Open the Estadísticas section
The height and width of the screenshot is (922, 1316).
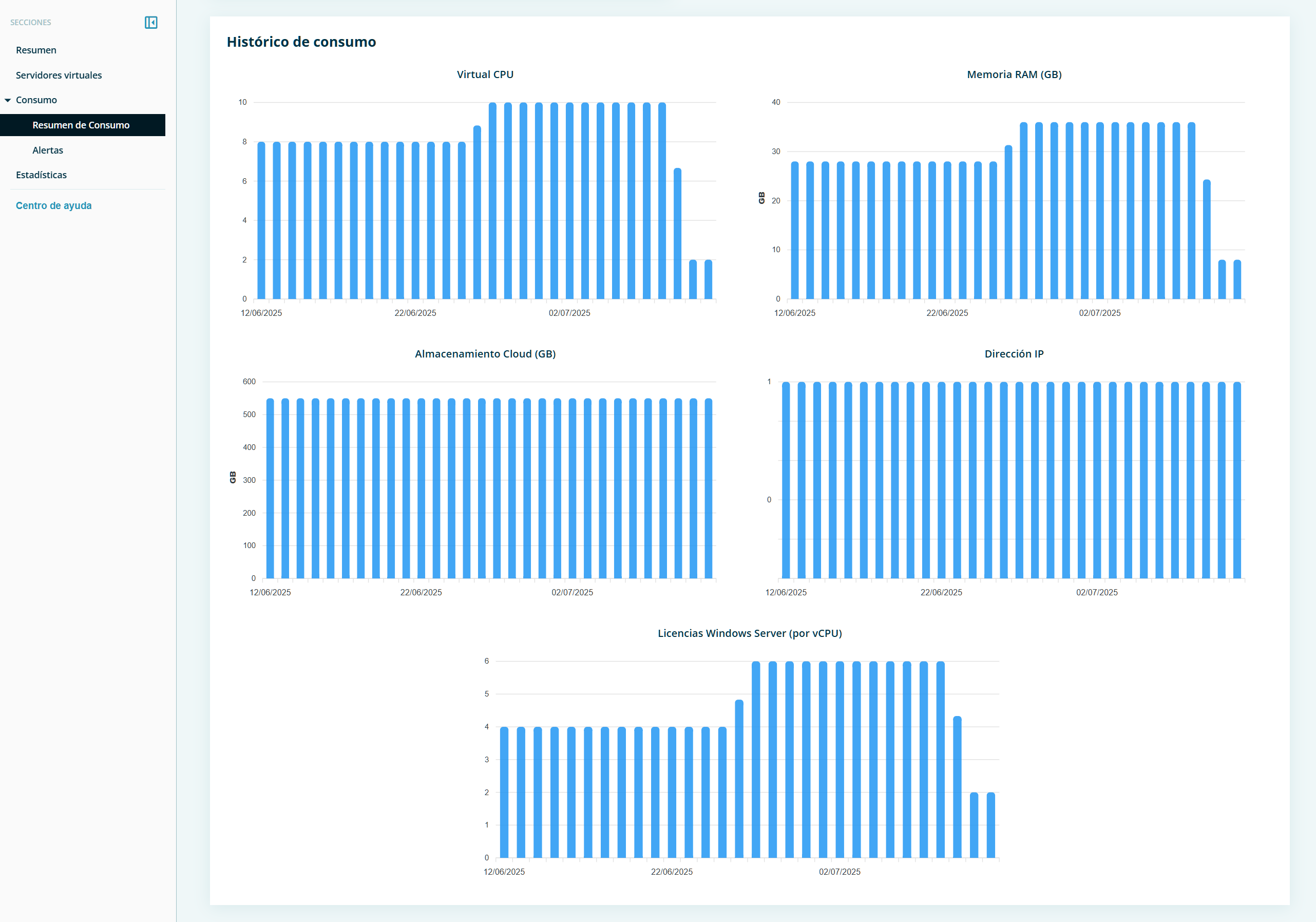[41, 175]
